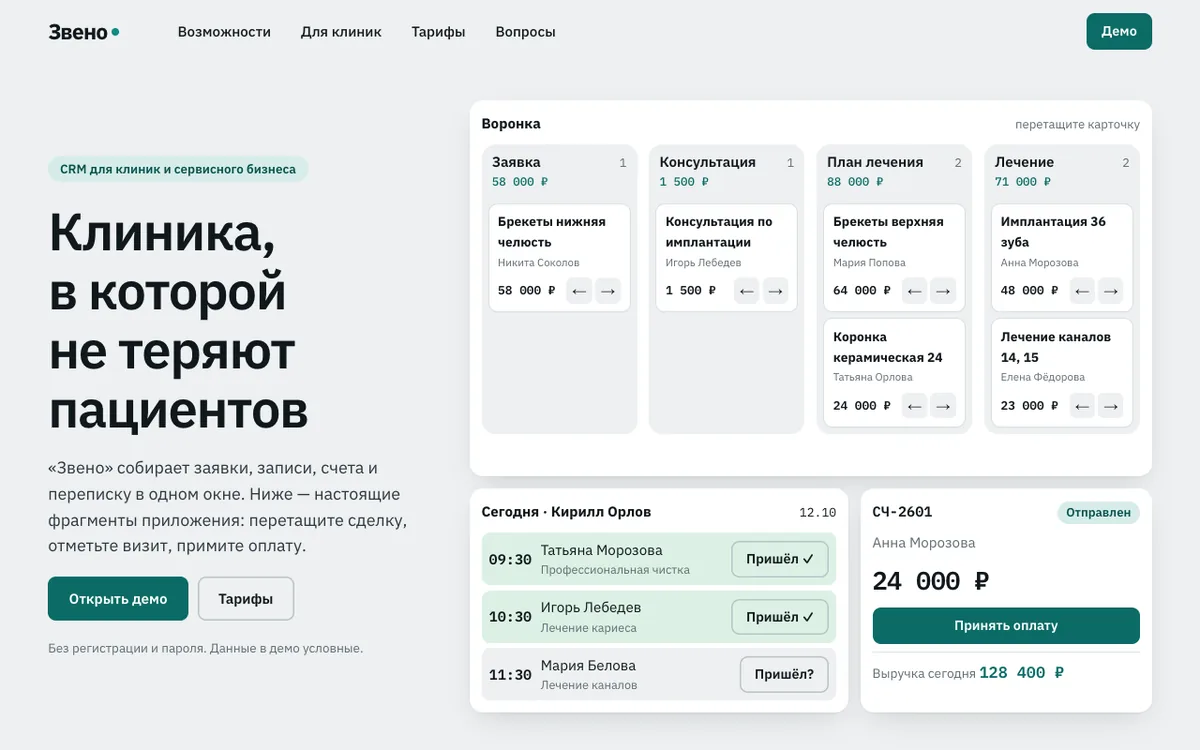Click План лечения total 88 000 ₽
The width and height of the screenshot is (1200, 750).
855,182
